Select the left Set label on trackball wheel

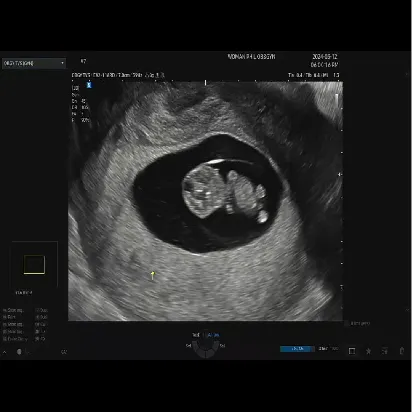pos(189,346)
